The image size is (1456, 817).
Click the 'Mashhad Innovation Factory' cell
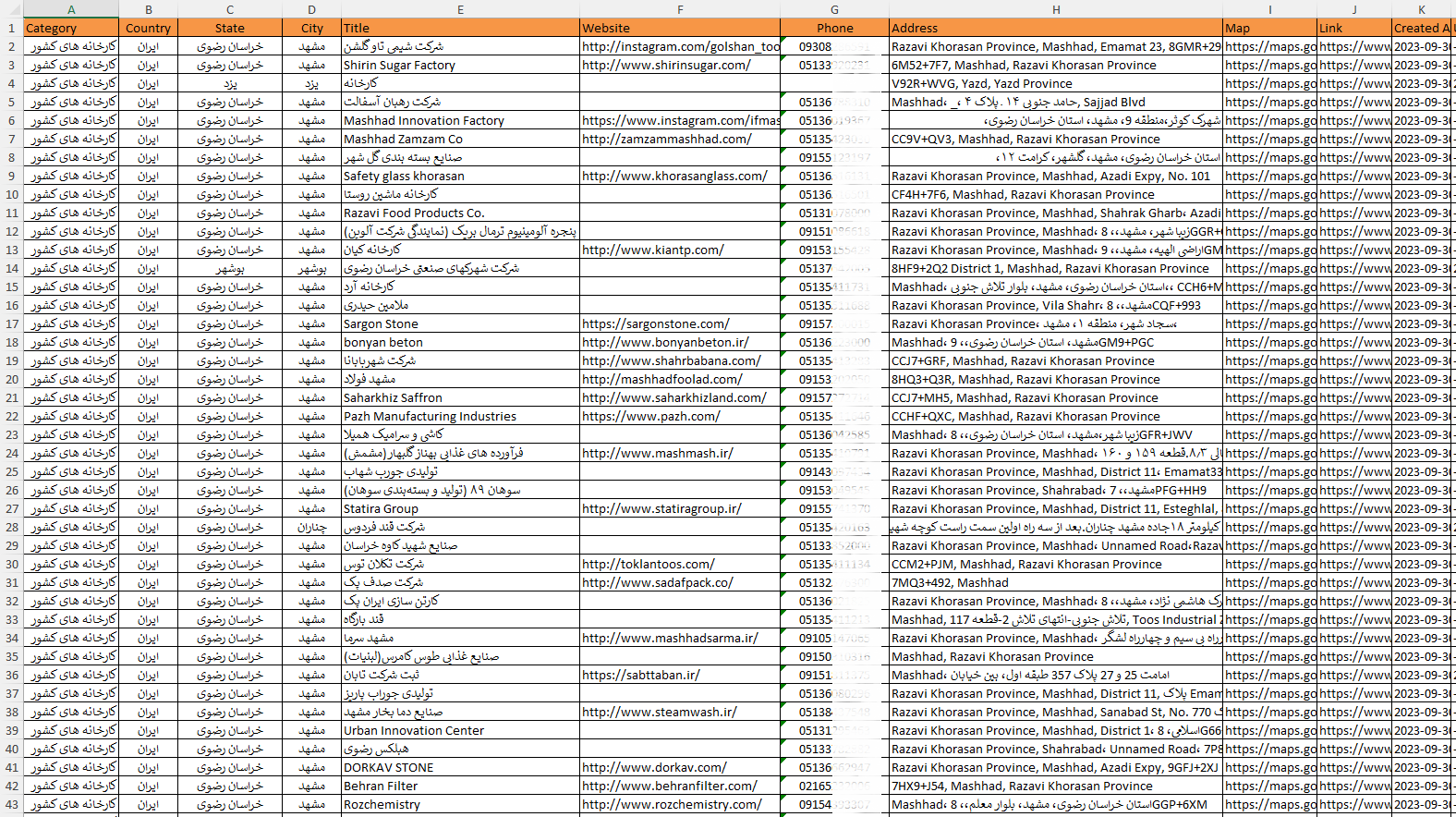click(460, 120)
